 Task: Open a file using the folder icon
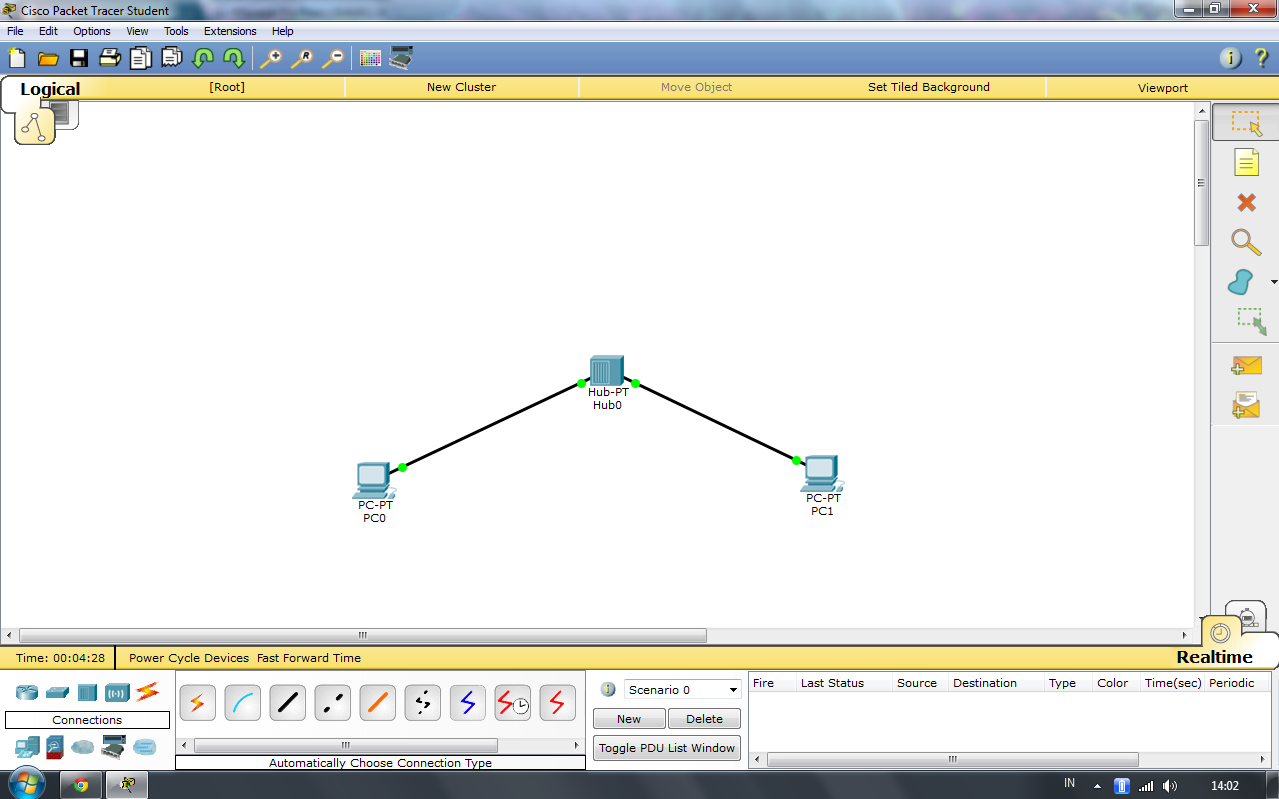tap(48, 59)
